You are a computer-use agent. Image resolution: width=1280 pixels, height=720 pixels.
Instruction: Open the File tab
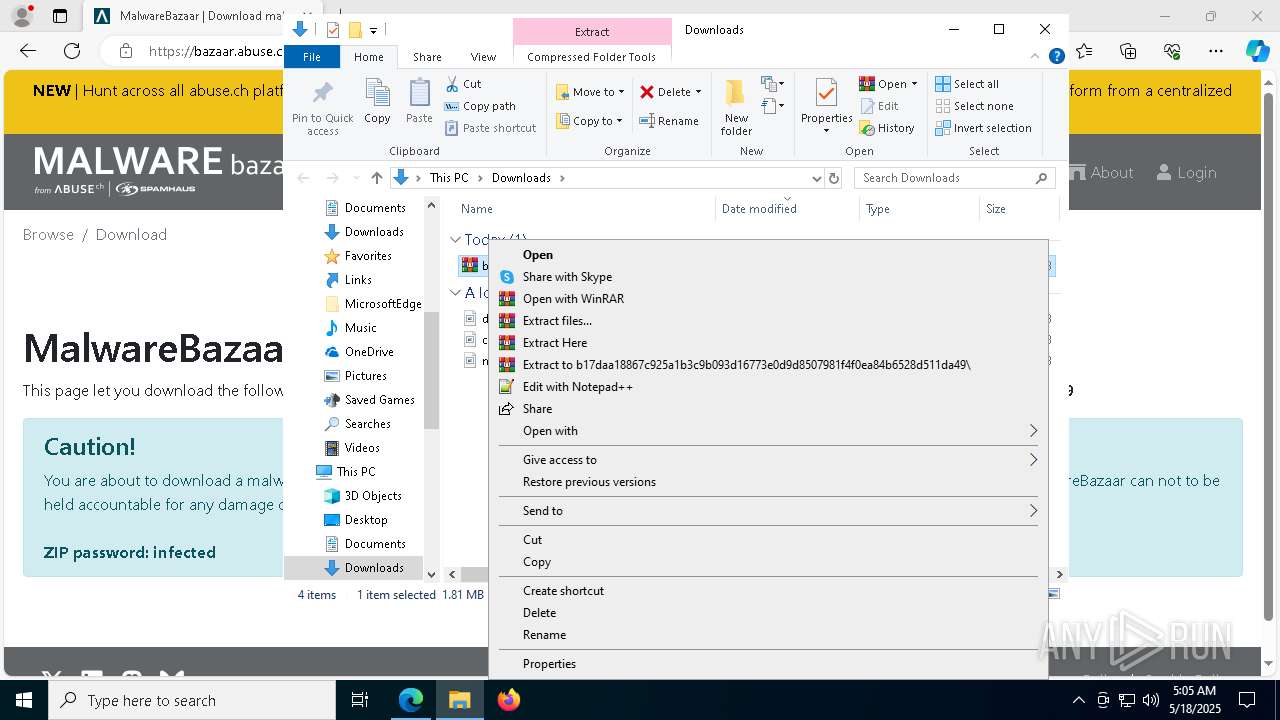[x=312, y=57]
